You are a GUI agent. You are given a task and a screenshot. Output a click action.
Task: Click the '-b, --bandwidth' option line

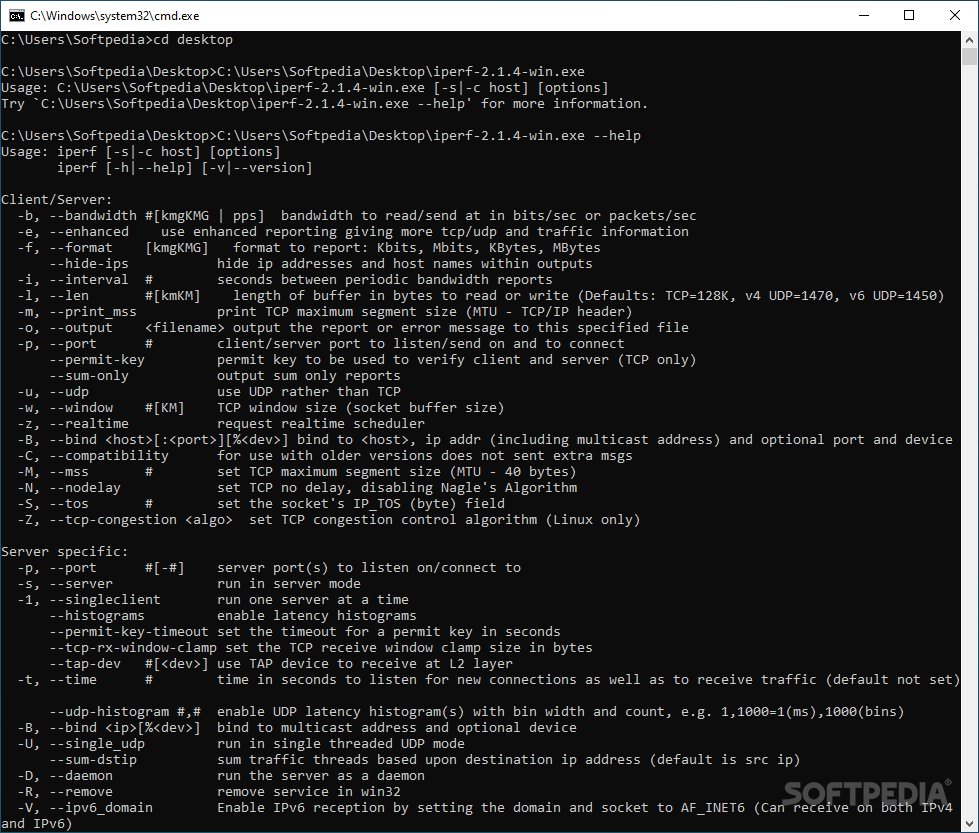pyautogui.click(x=357, y=216)
